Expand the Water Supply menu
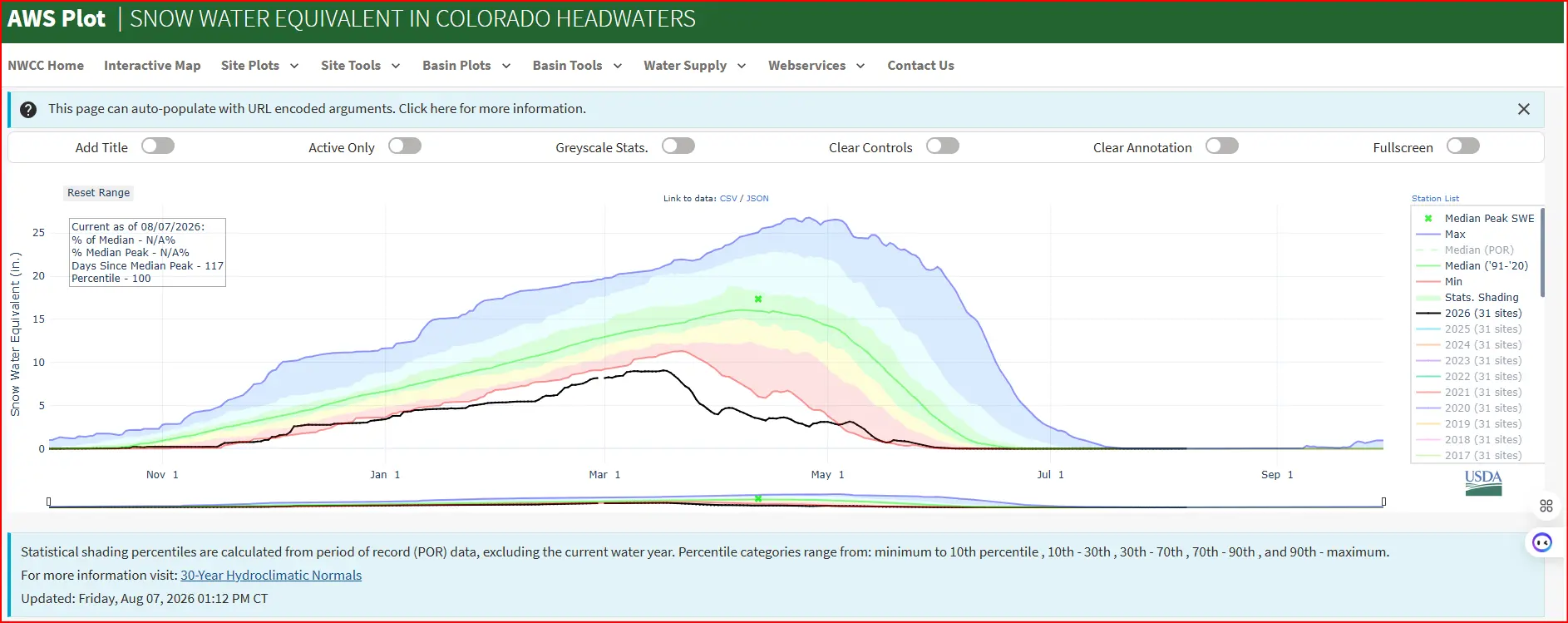 (694, 66)
